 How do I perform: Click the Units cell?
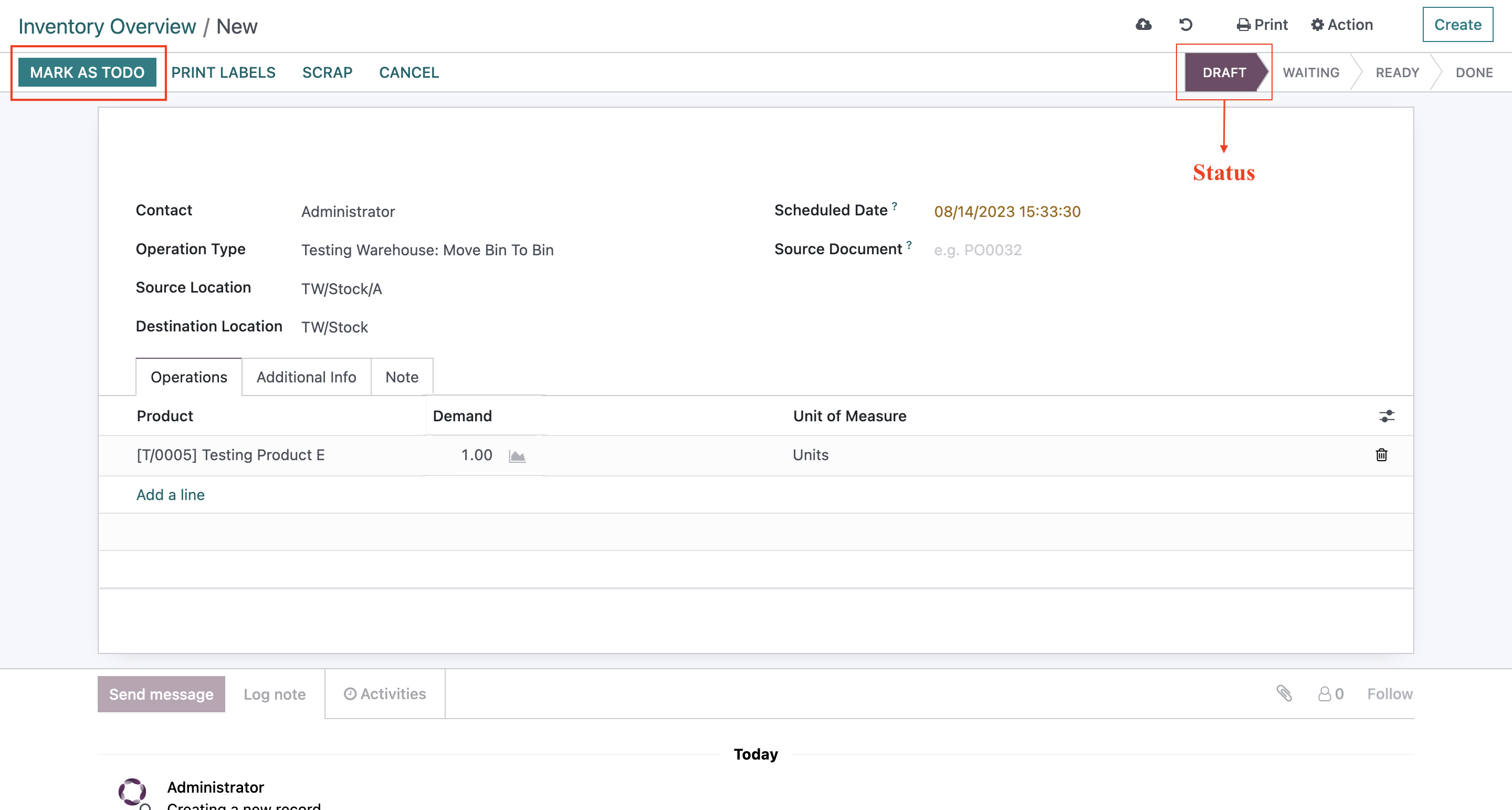pos(811,455)
